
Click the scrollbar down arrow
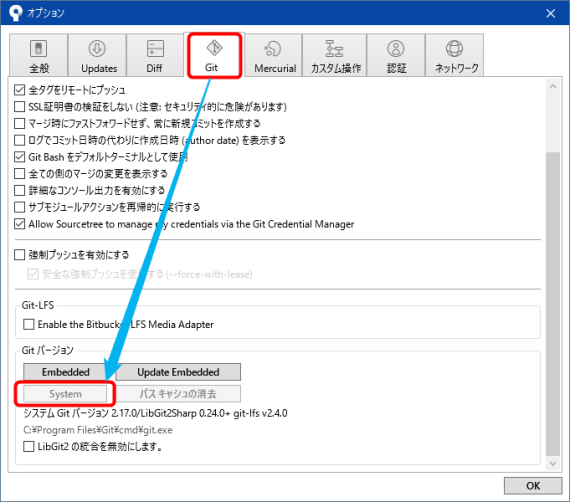click(553, 463)
